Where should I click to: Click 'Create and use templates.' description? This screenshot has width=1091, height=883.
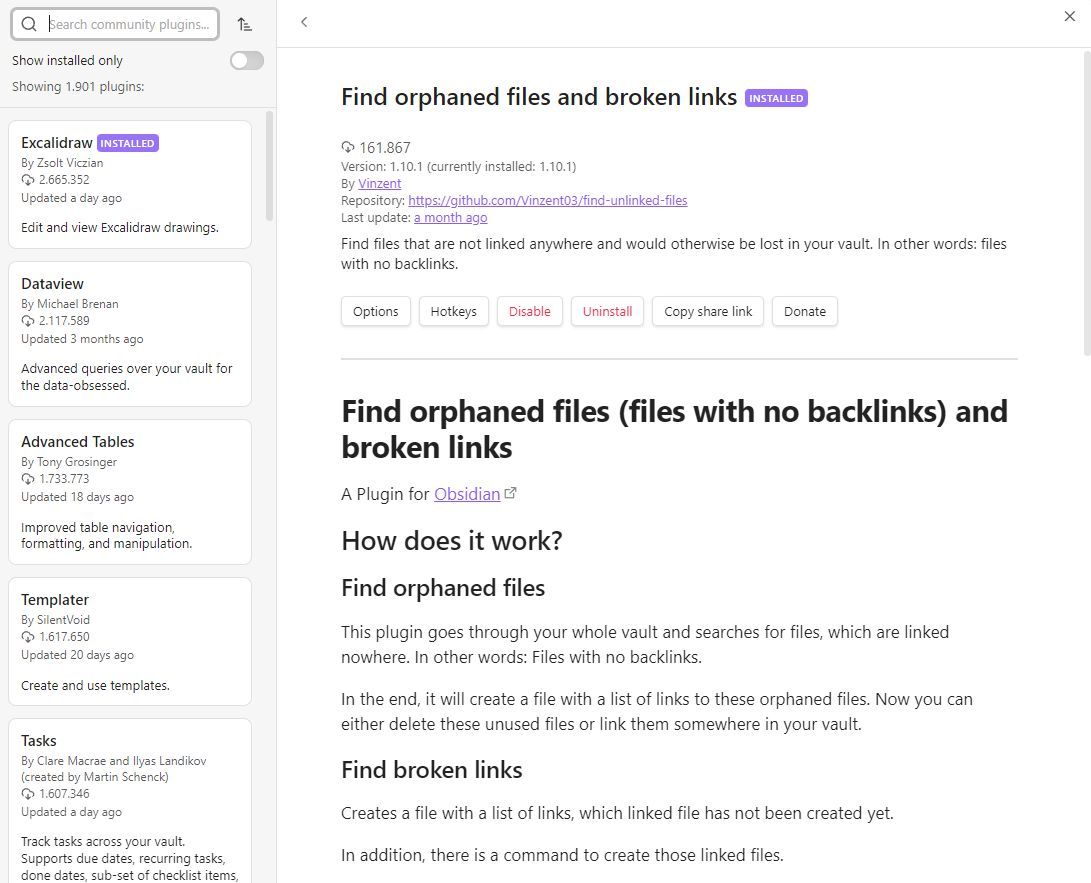pos(95,685)
